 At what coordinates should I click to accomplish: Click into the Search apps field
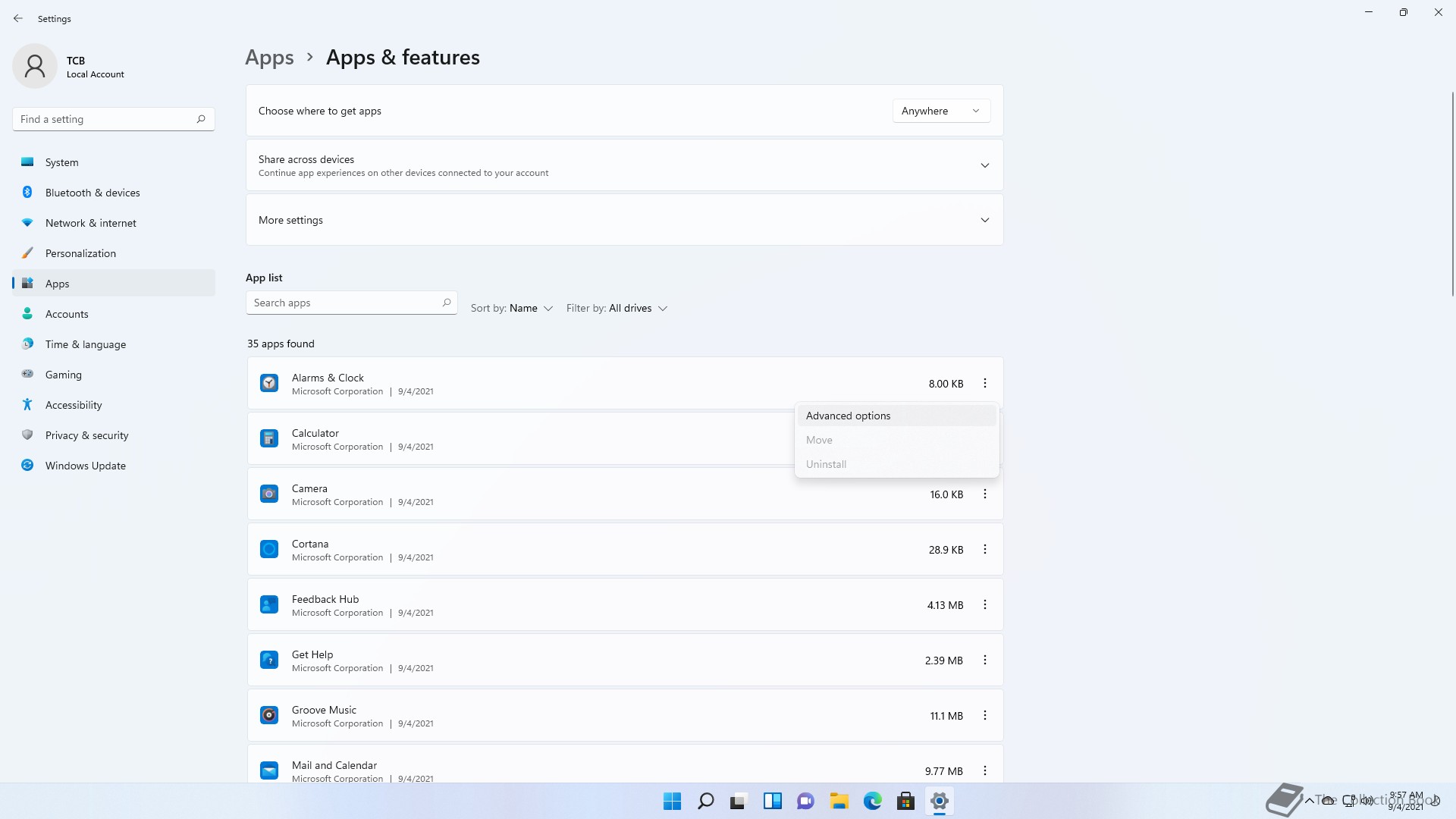coord(351,303)
